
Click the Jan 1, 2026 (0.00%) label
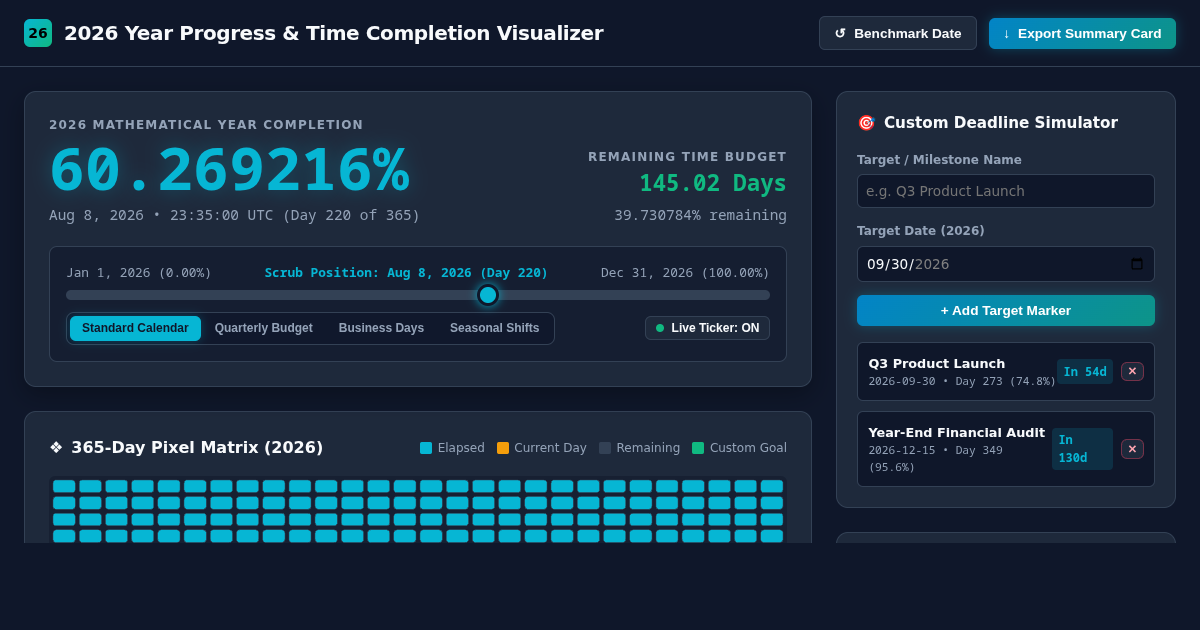[x=139, y=273]
